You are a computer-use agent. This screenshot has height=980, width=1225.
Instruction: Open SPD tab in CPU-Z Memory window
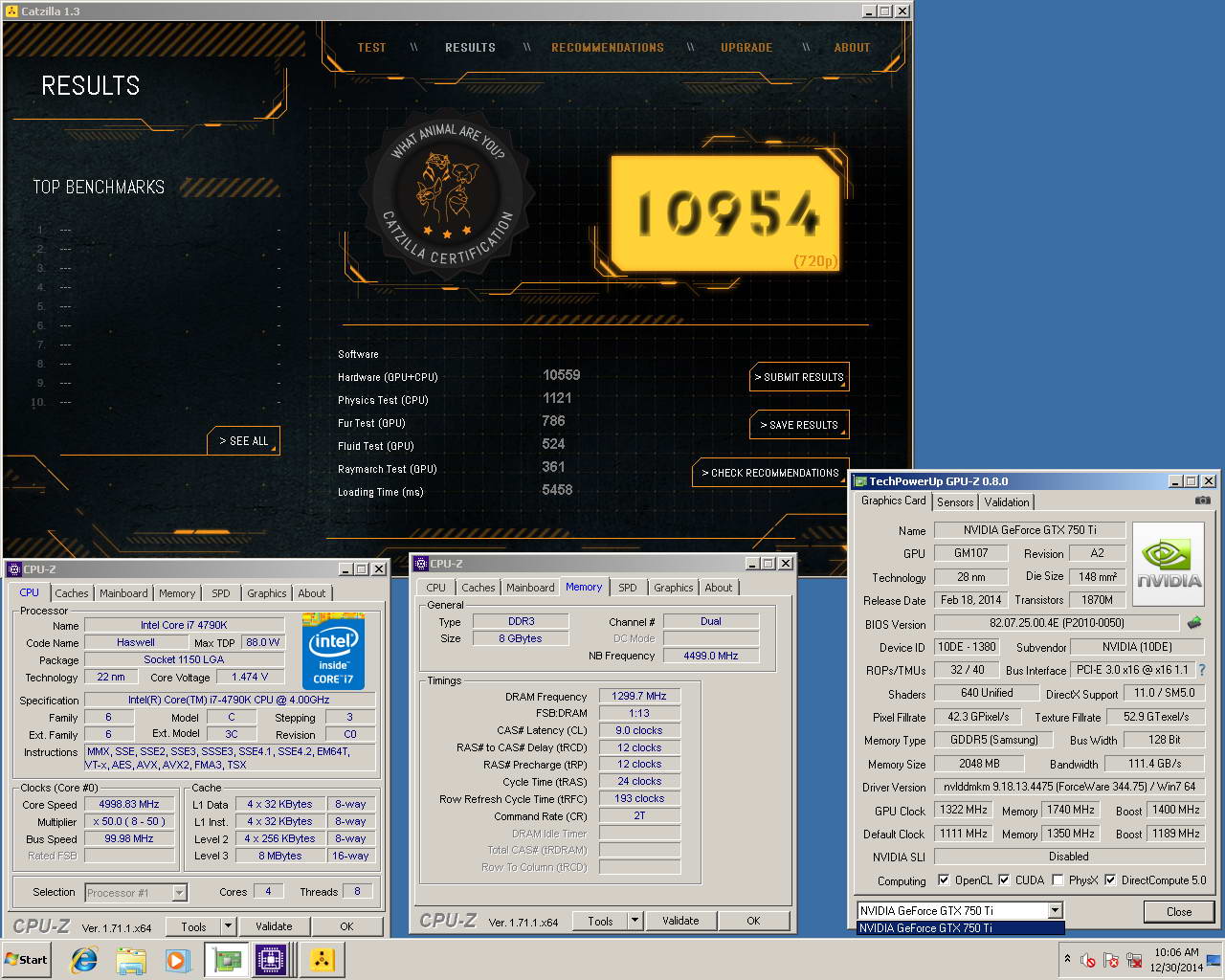tap(628, 588)
